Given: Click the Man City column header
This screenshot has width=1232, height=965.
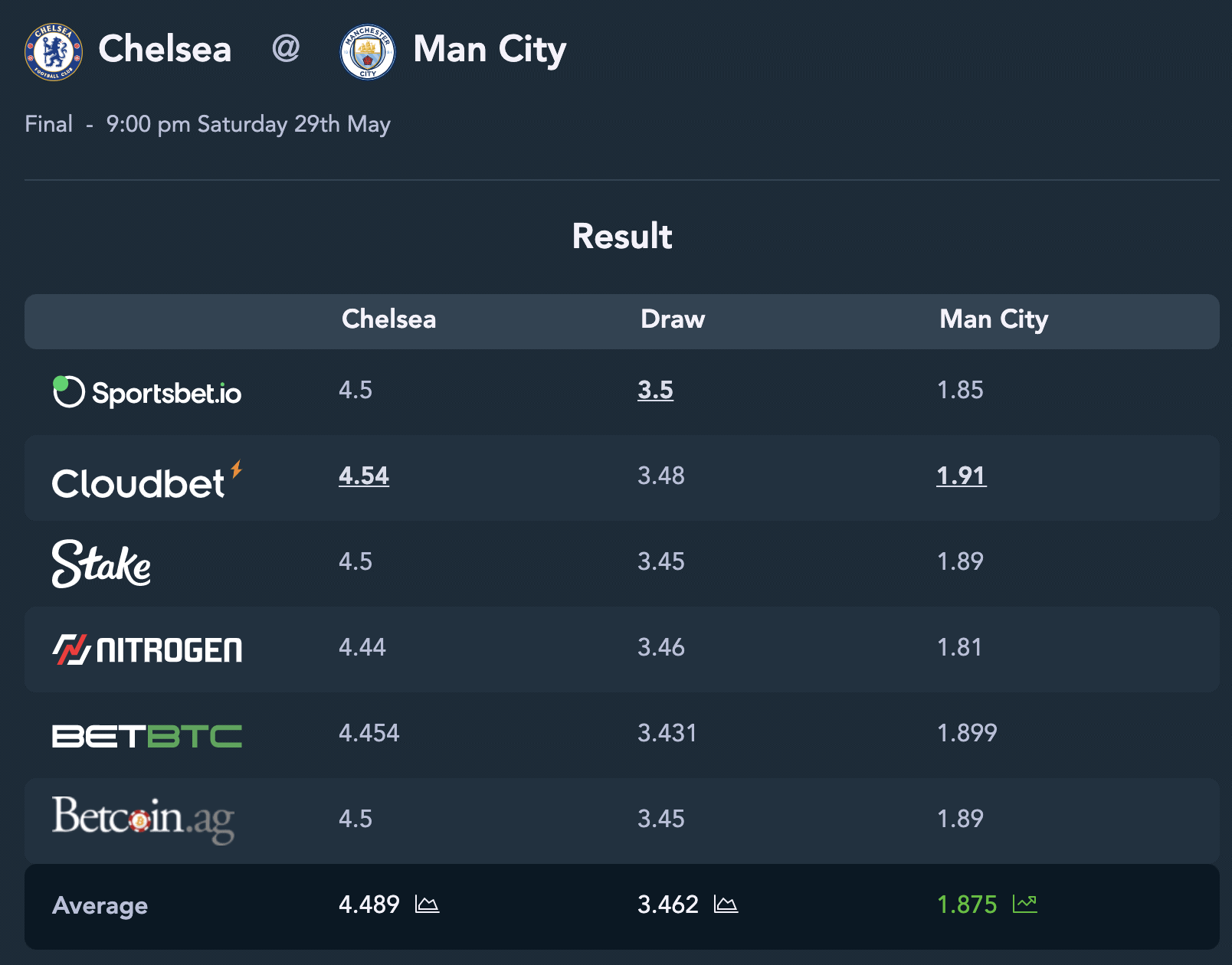Looking at the screenshot, I should coord(994,319).
